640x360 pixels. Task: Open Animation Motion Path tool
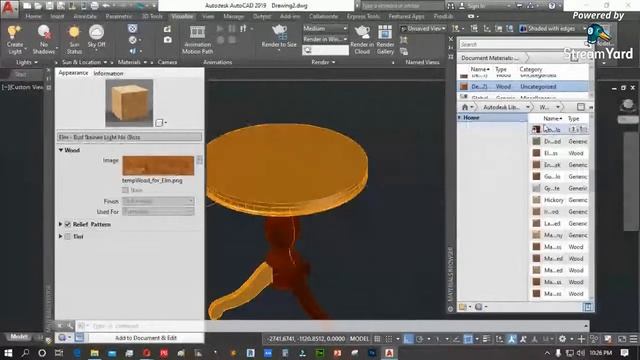pyautogui.click(x=198, y=40)
